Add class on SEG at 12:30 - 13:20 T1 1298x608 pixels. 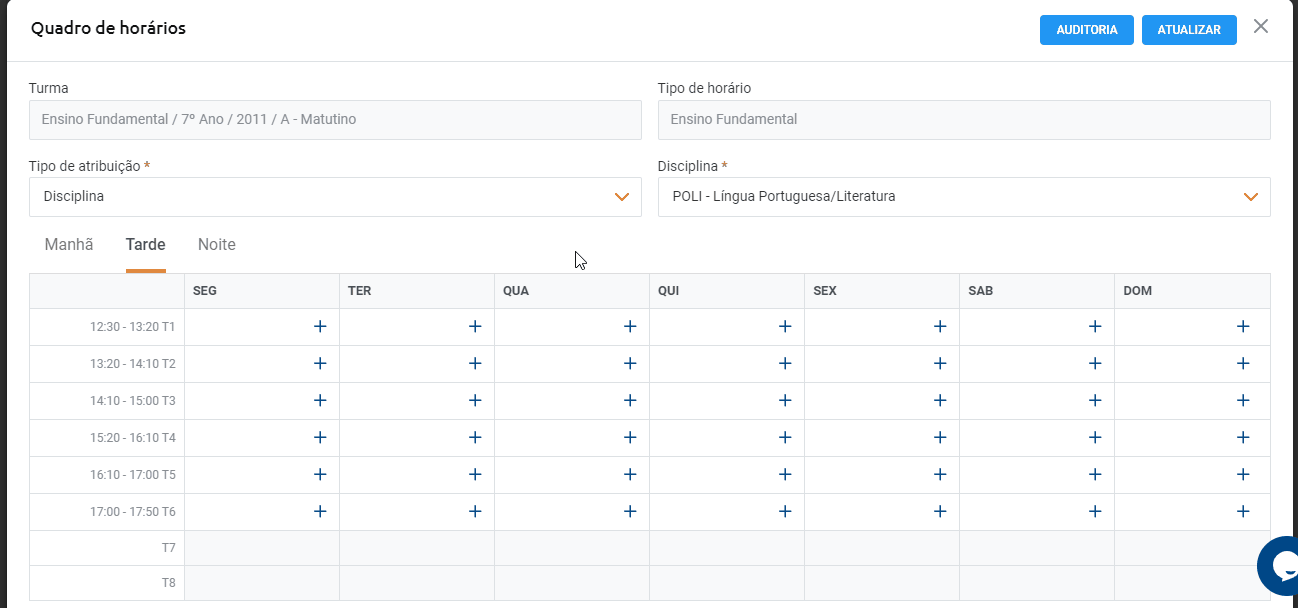pos(320,326)
